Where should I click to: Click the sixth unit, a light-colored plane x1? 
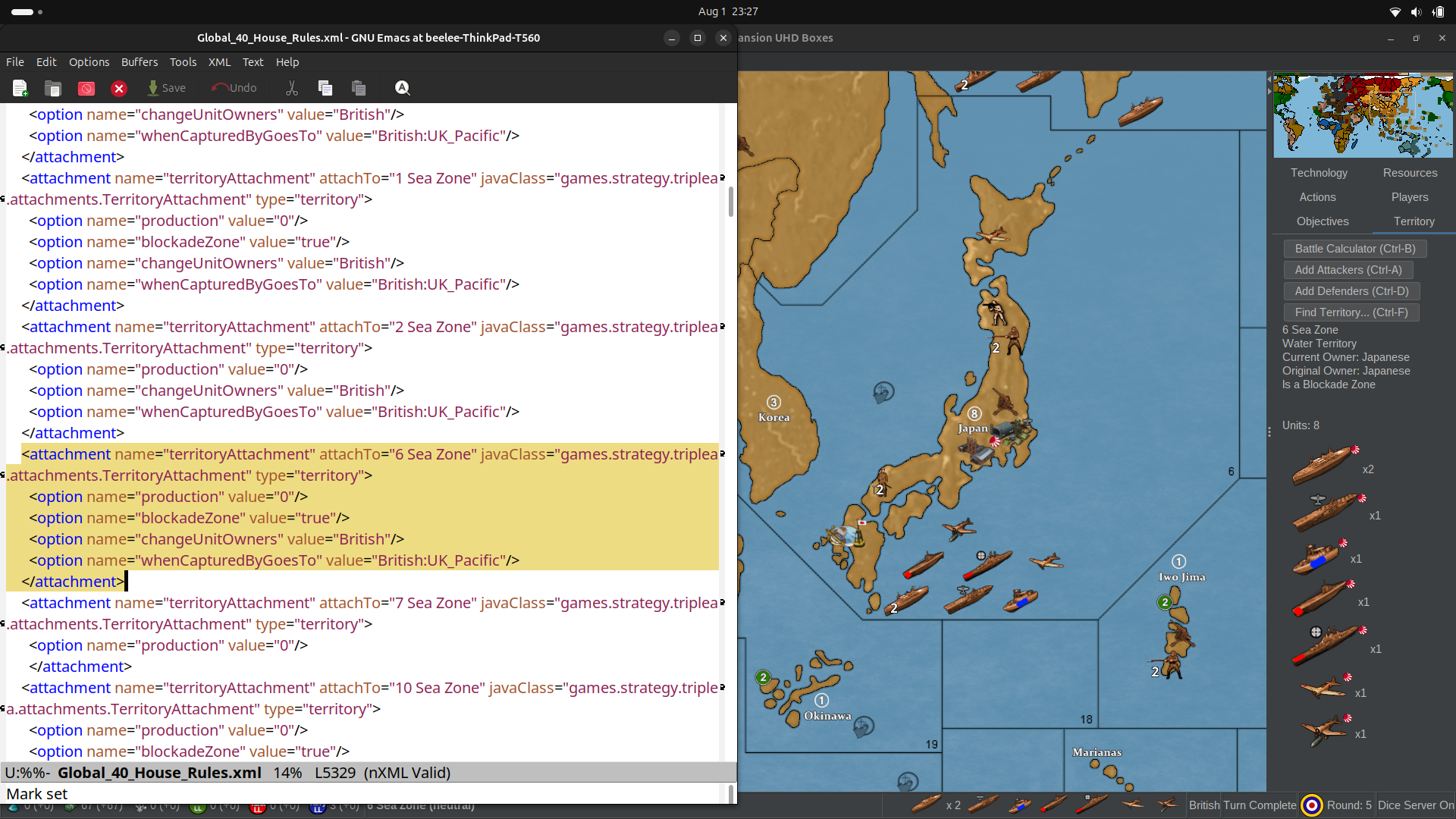tap(1326, 687)
